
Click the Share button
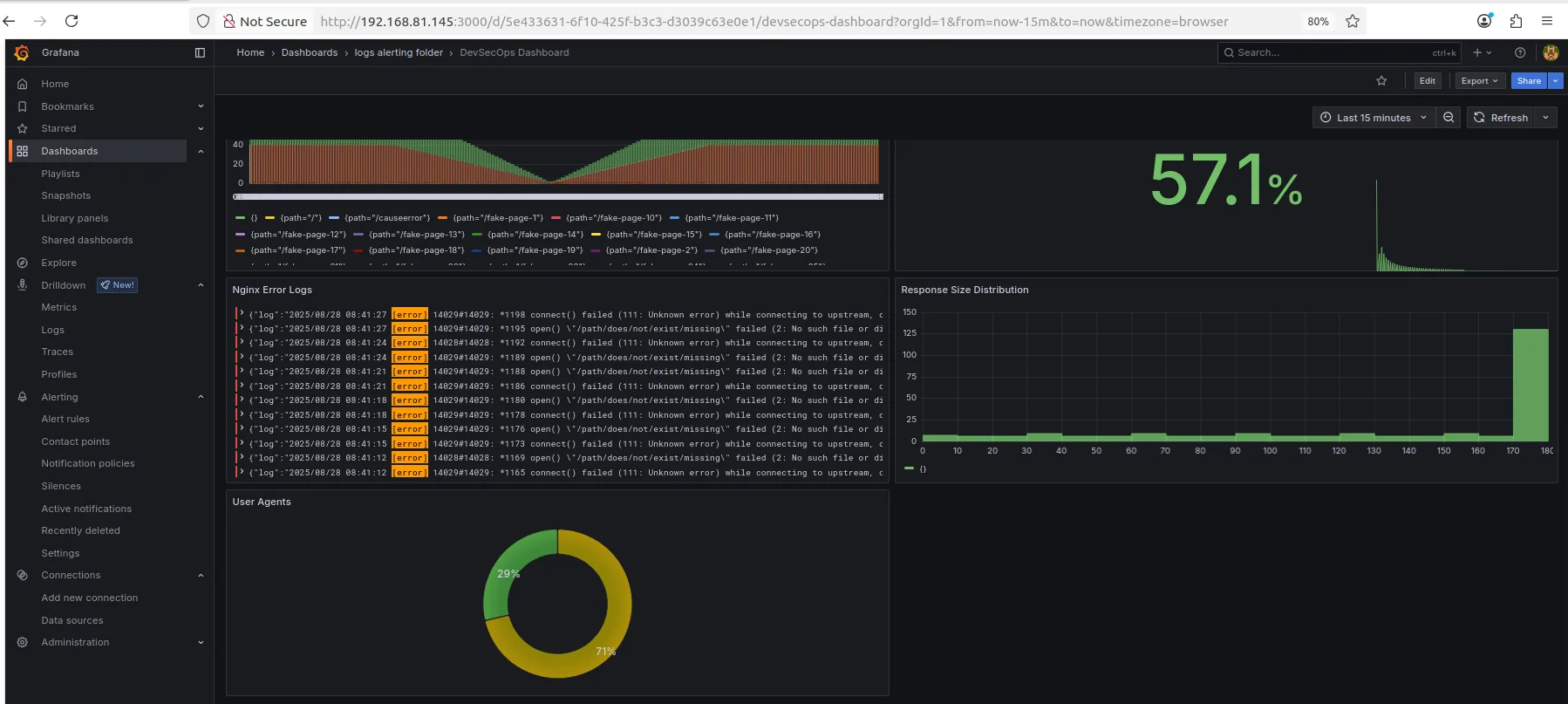pos(1529,81)
